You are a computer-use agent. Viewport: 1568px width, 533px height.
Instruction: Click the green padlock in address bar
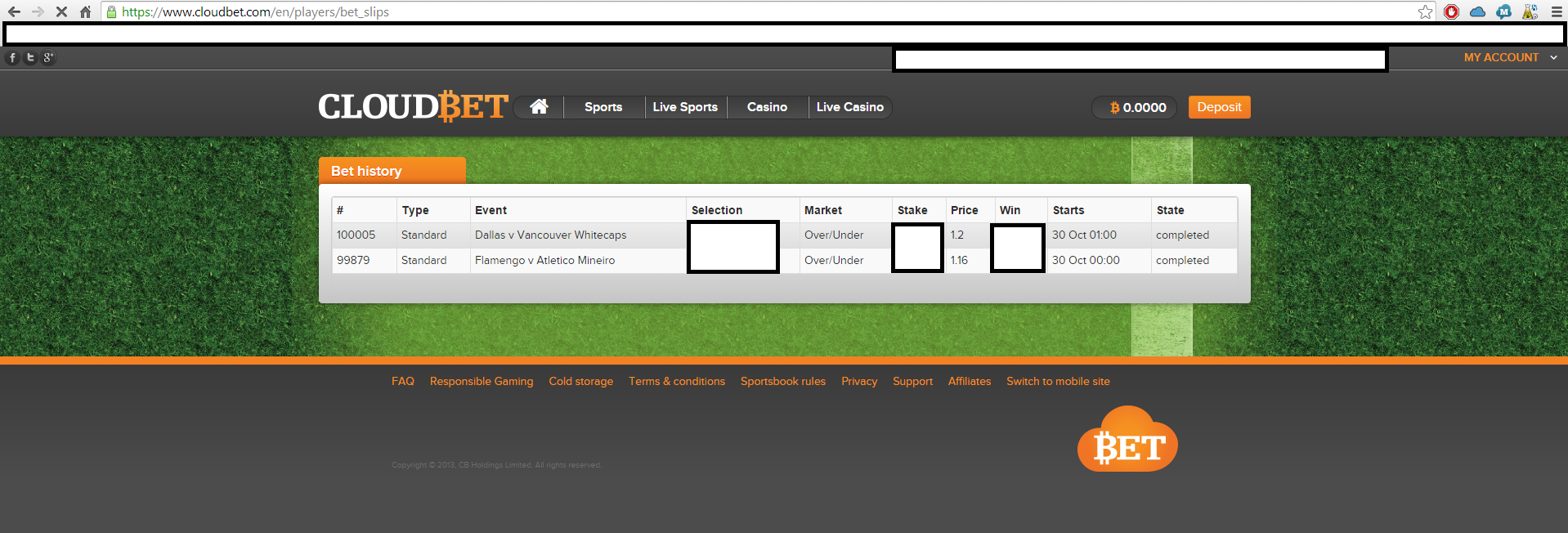coord(111,11)
